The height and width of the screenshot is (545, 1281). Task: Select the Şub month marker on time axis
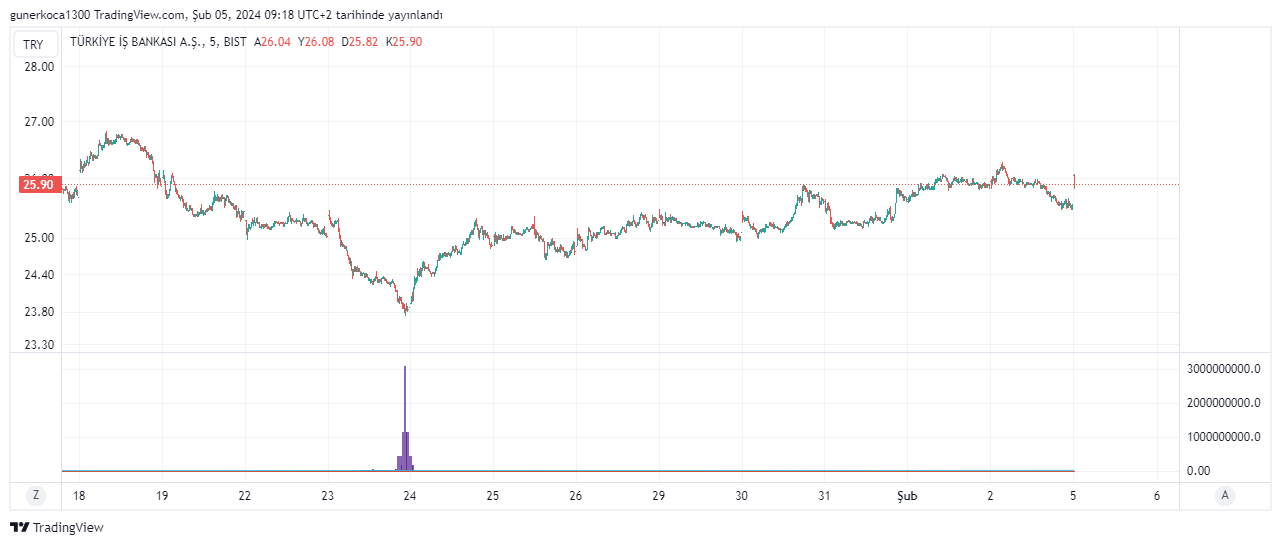[907, 495]
